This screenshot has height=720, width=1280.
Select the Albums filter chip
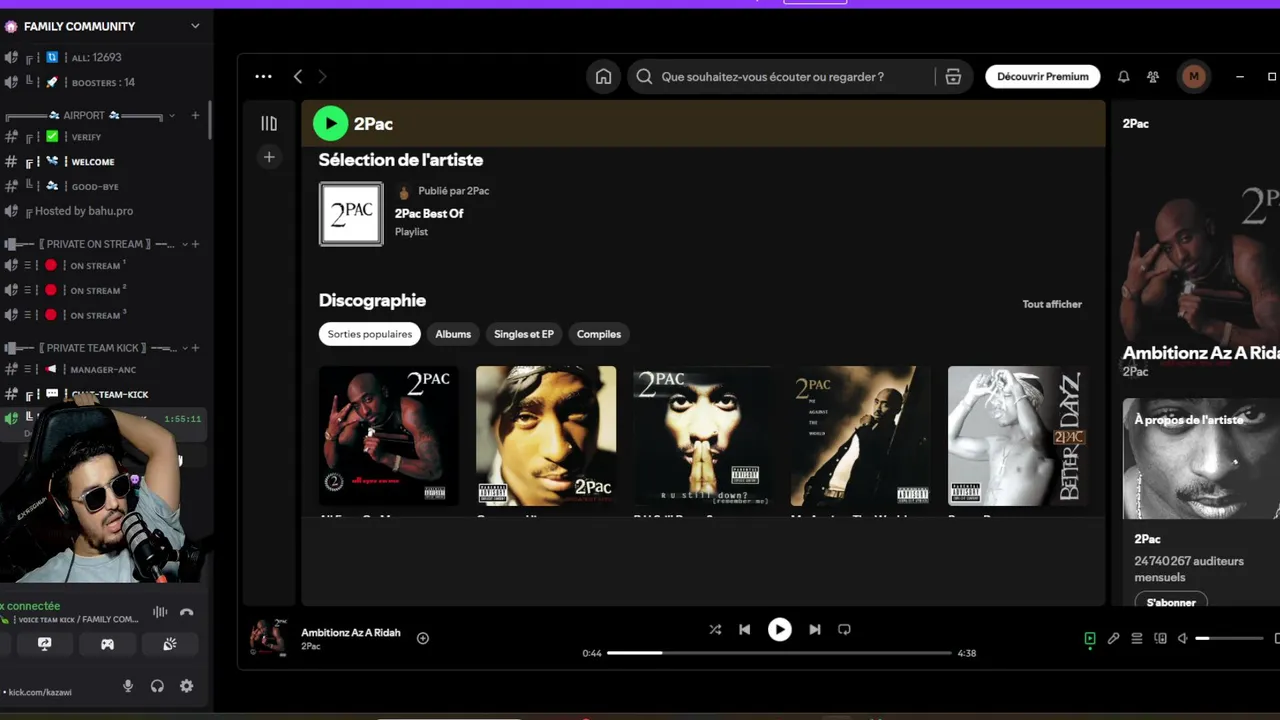(453, 334)
